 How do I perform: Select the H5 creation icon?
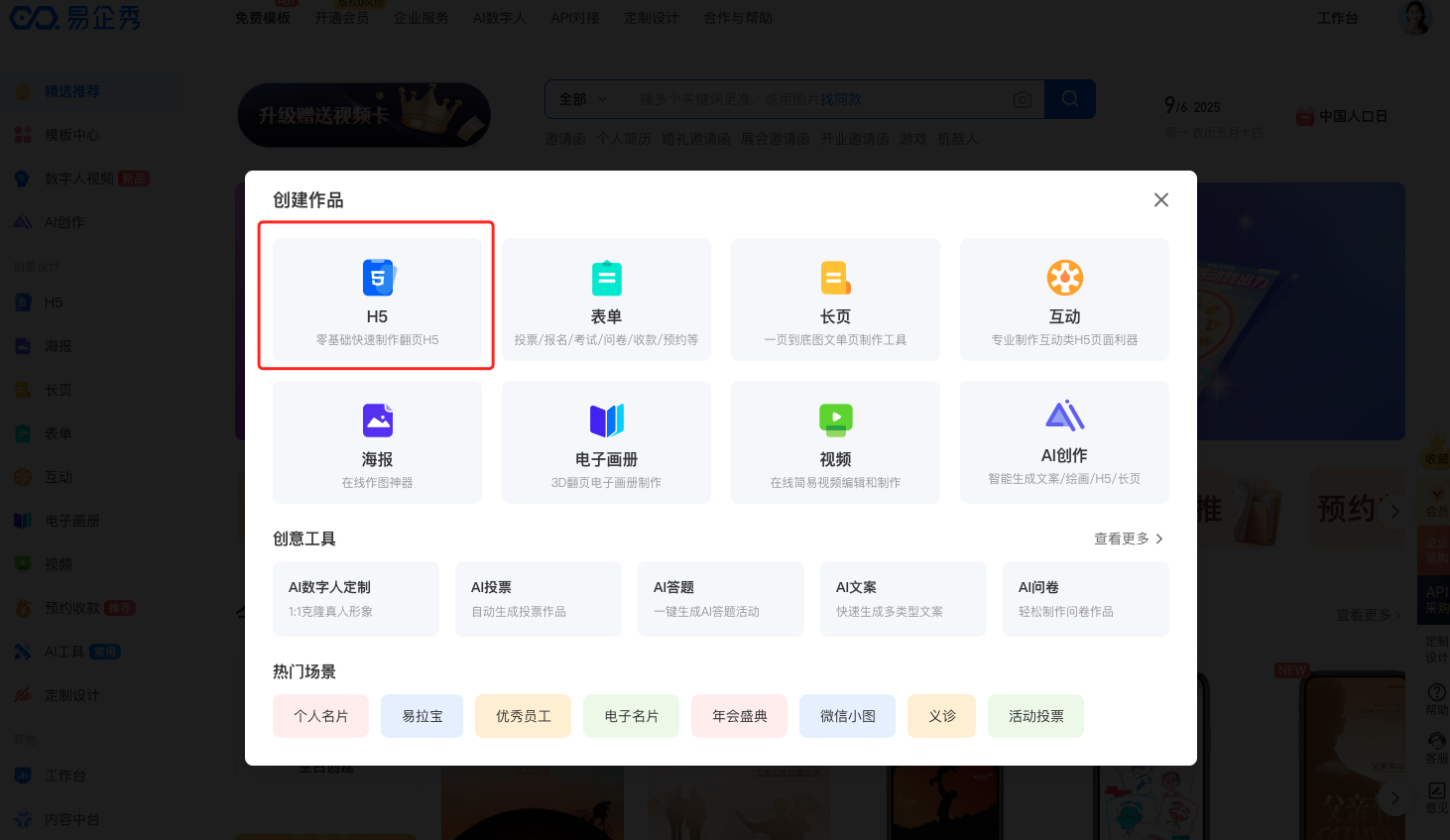(x=377, y=279)
